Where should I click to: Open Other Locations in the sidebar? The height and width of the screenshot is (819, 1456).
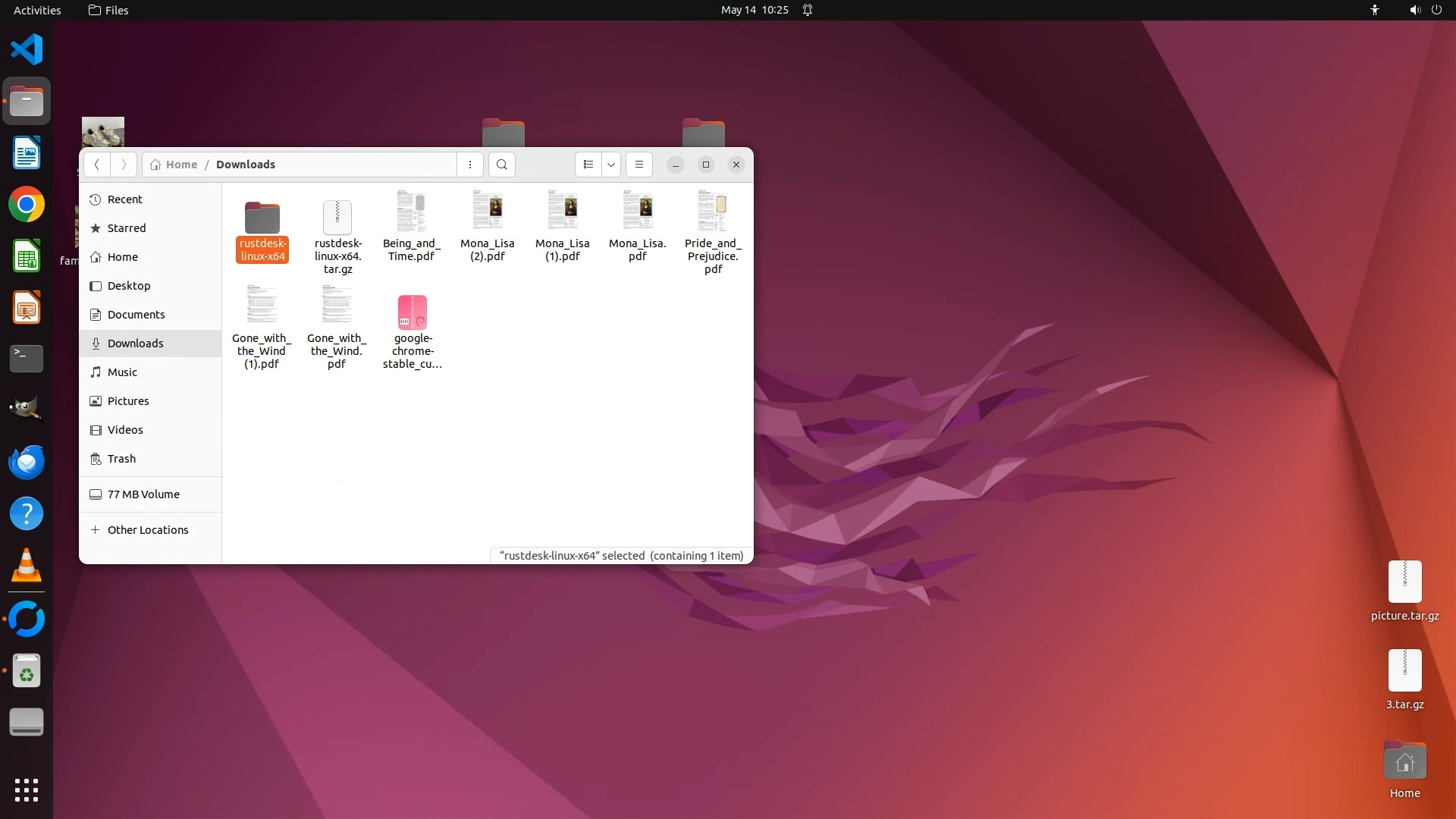click(147, 530)
